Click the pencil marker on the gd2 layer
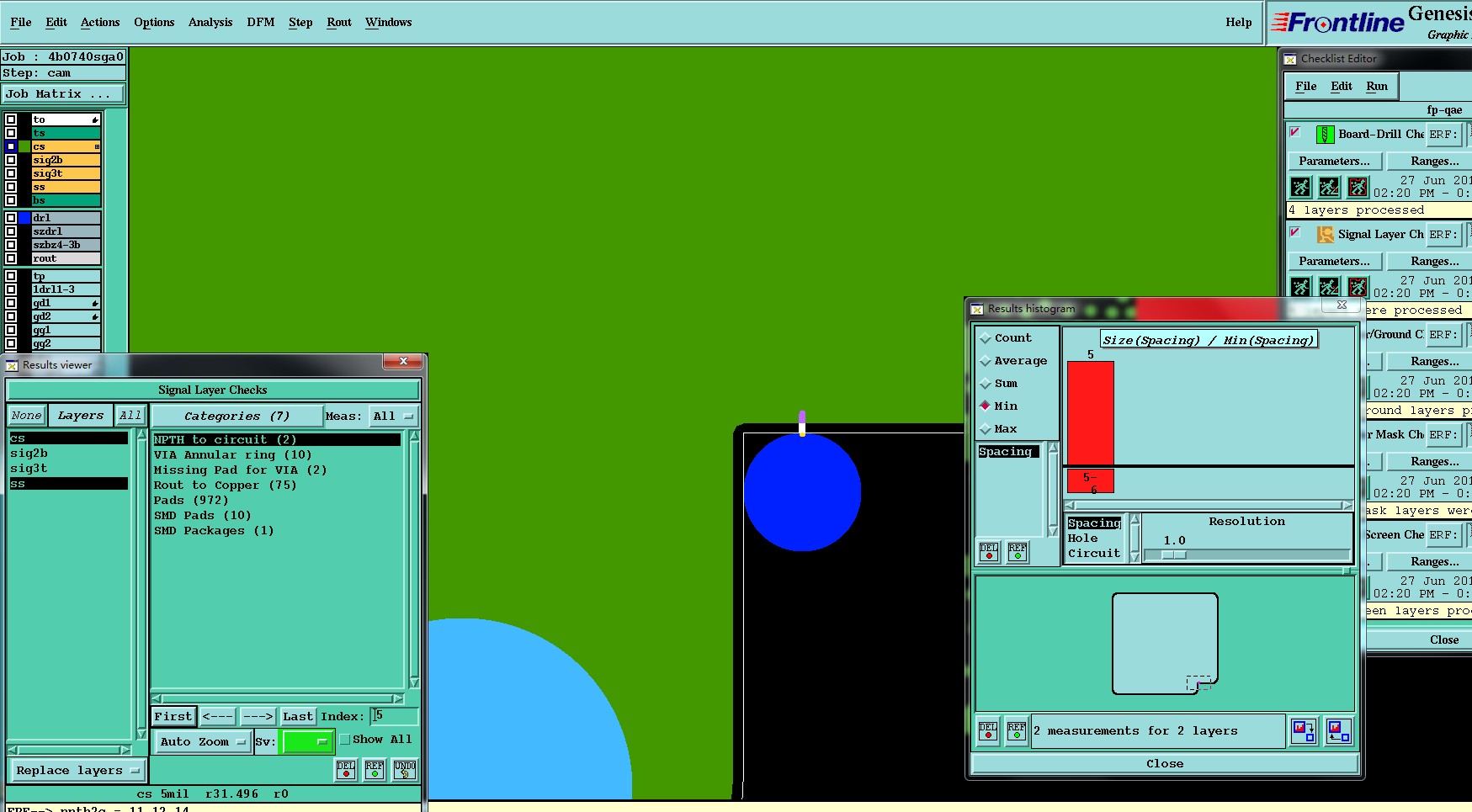The width and height of the screenshot is (1472, 812). coord(95,316)
